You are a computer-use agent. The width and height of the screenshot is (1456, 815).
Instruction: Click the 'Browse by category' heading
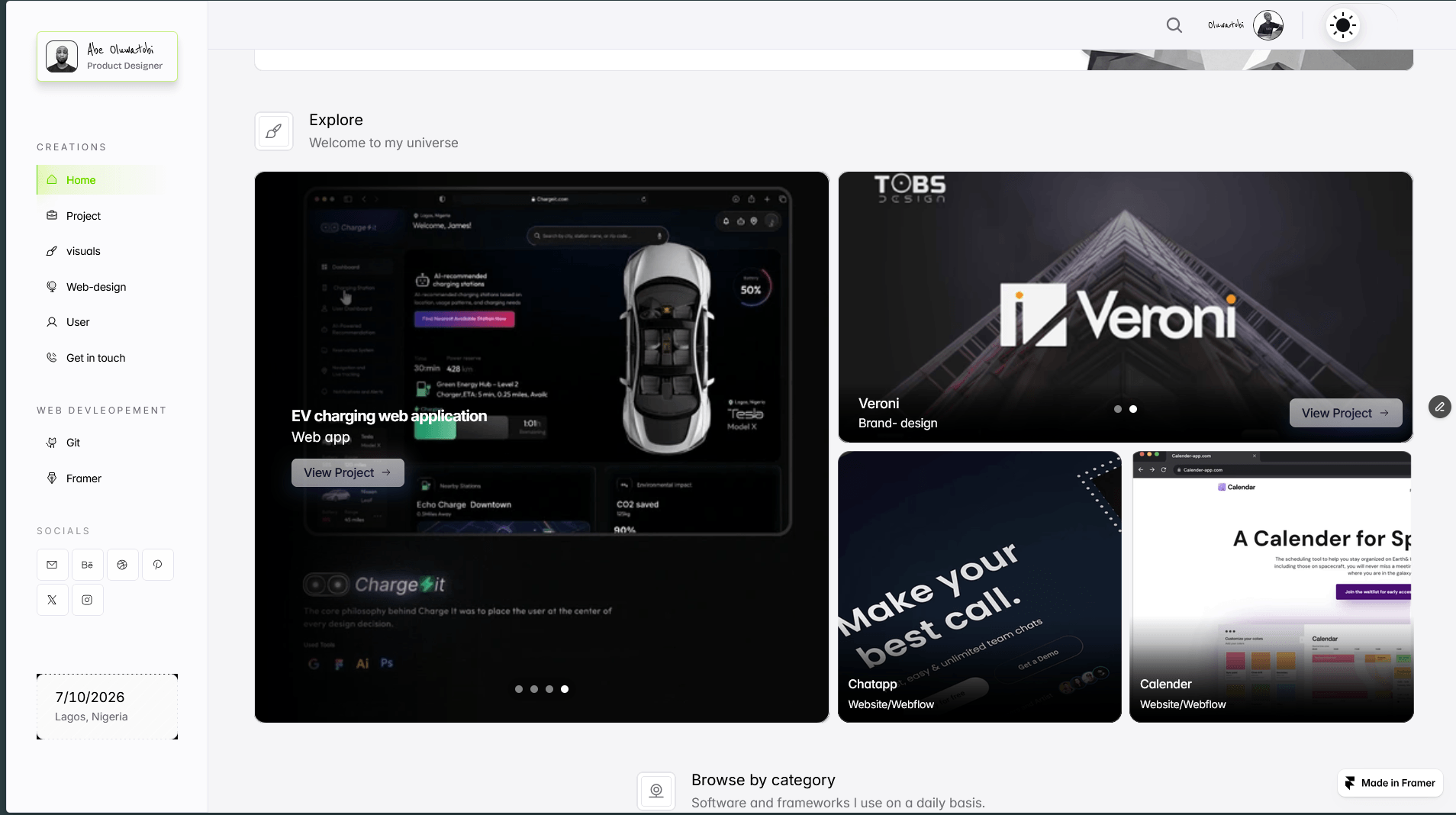(763, 780)
